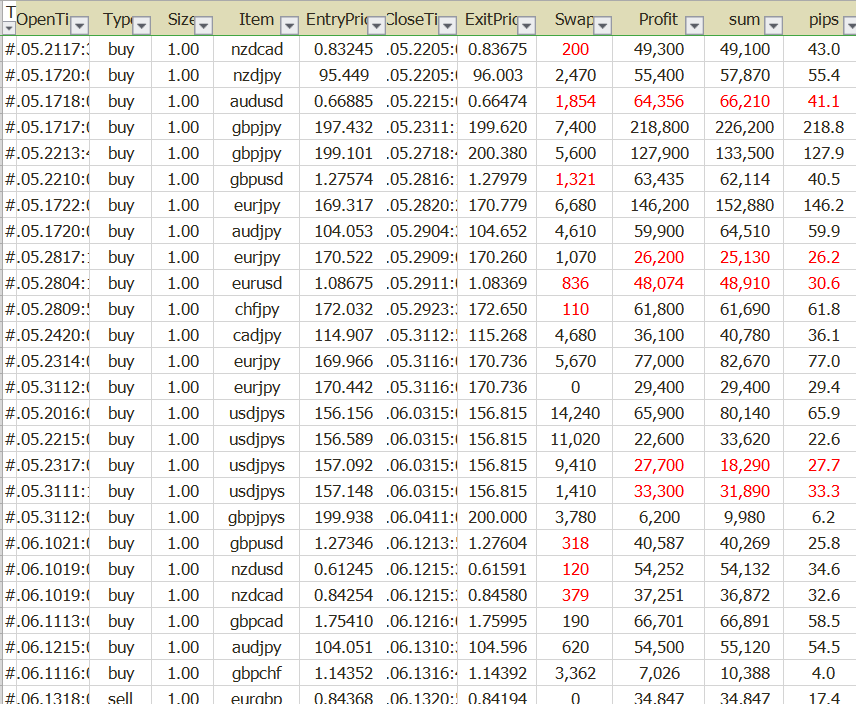
Task: Click the chfjpy item cell
Action: coord(257,309)
